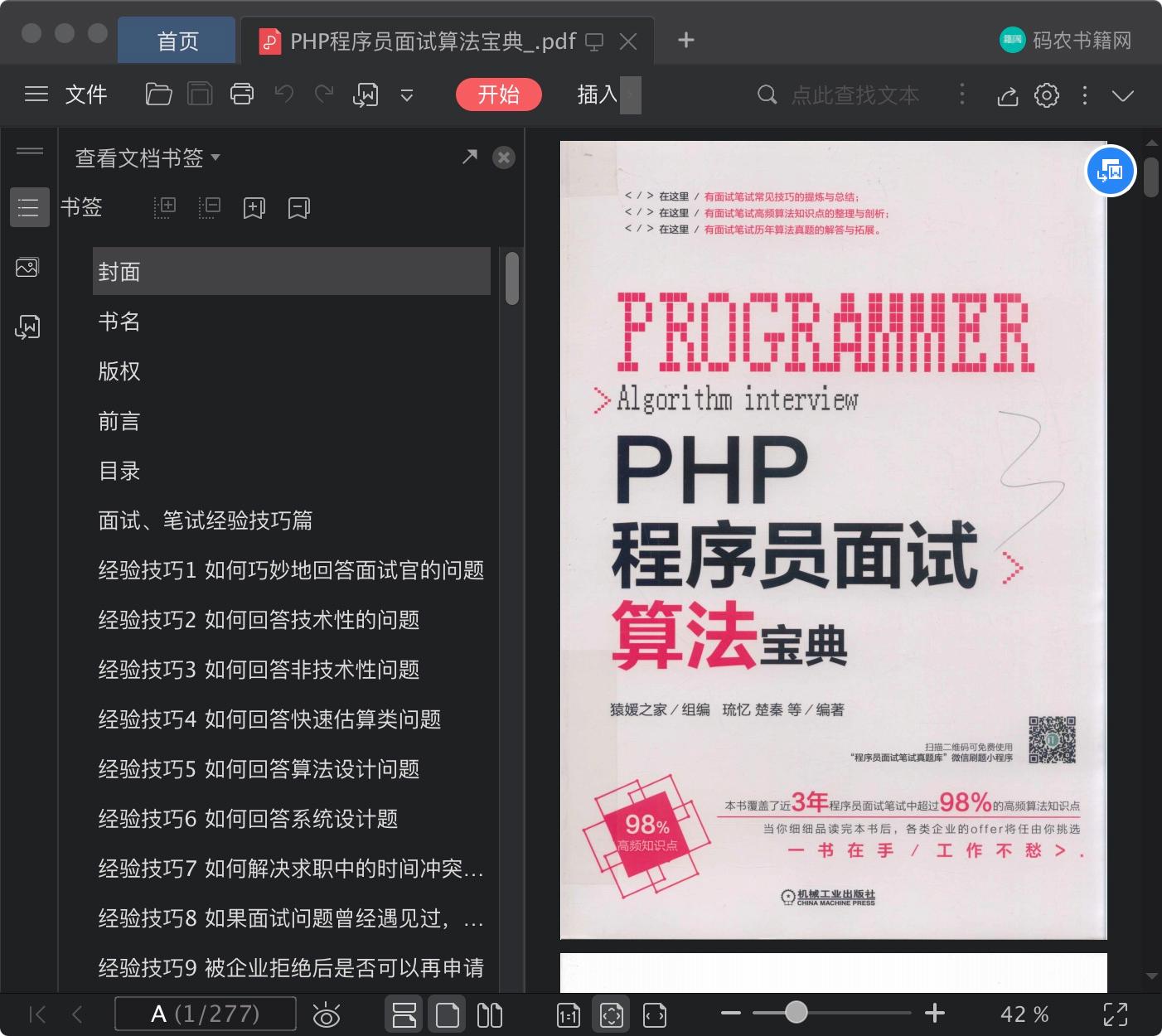Toggle continuous scrolling view

tap(404, 1014)
